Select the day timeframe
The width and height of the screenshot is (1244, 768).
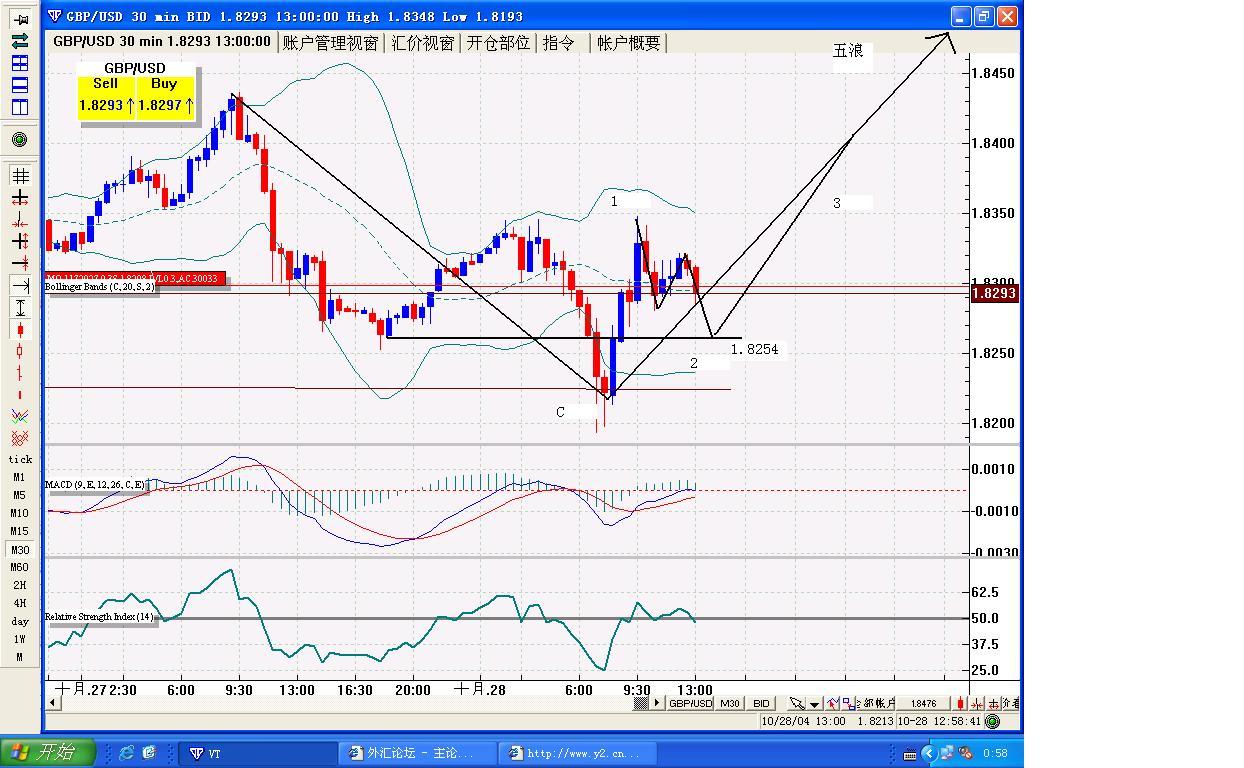(x=19, y=621)
